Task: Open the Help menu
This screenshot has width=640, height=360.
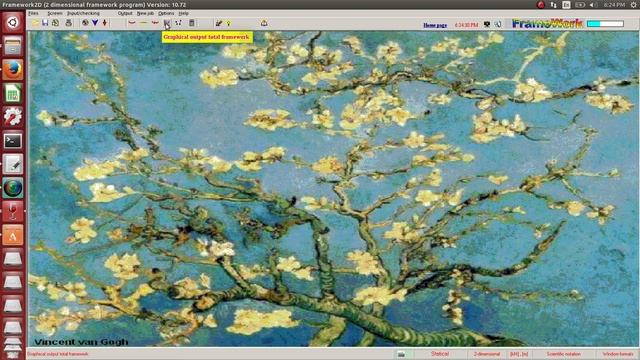Action: pyautogui.click(x=184, y=13)
